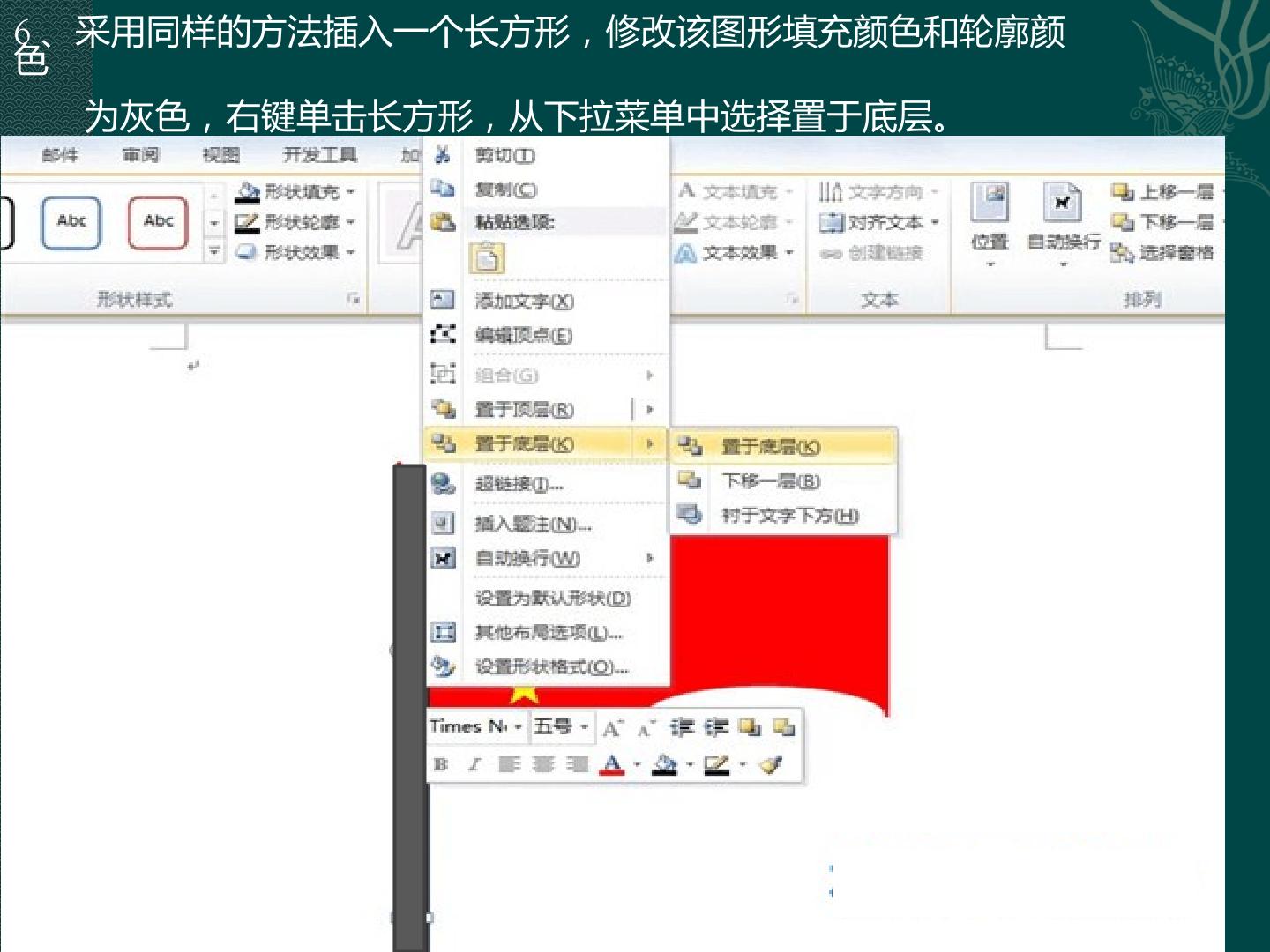Open 其他布局选项(L)... entry
Screen dimensions: 1270x952
(x=549, y=633)
